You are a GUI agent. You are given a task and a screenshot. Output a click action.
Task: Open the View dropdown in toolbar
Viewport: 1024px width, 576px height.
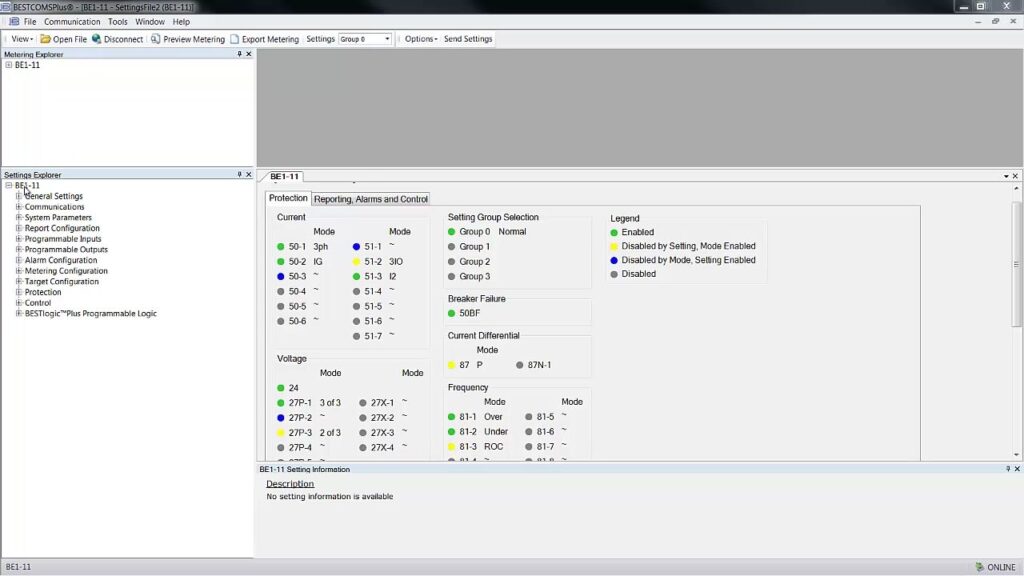point(22,39)
